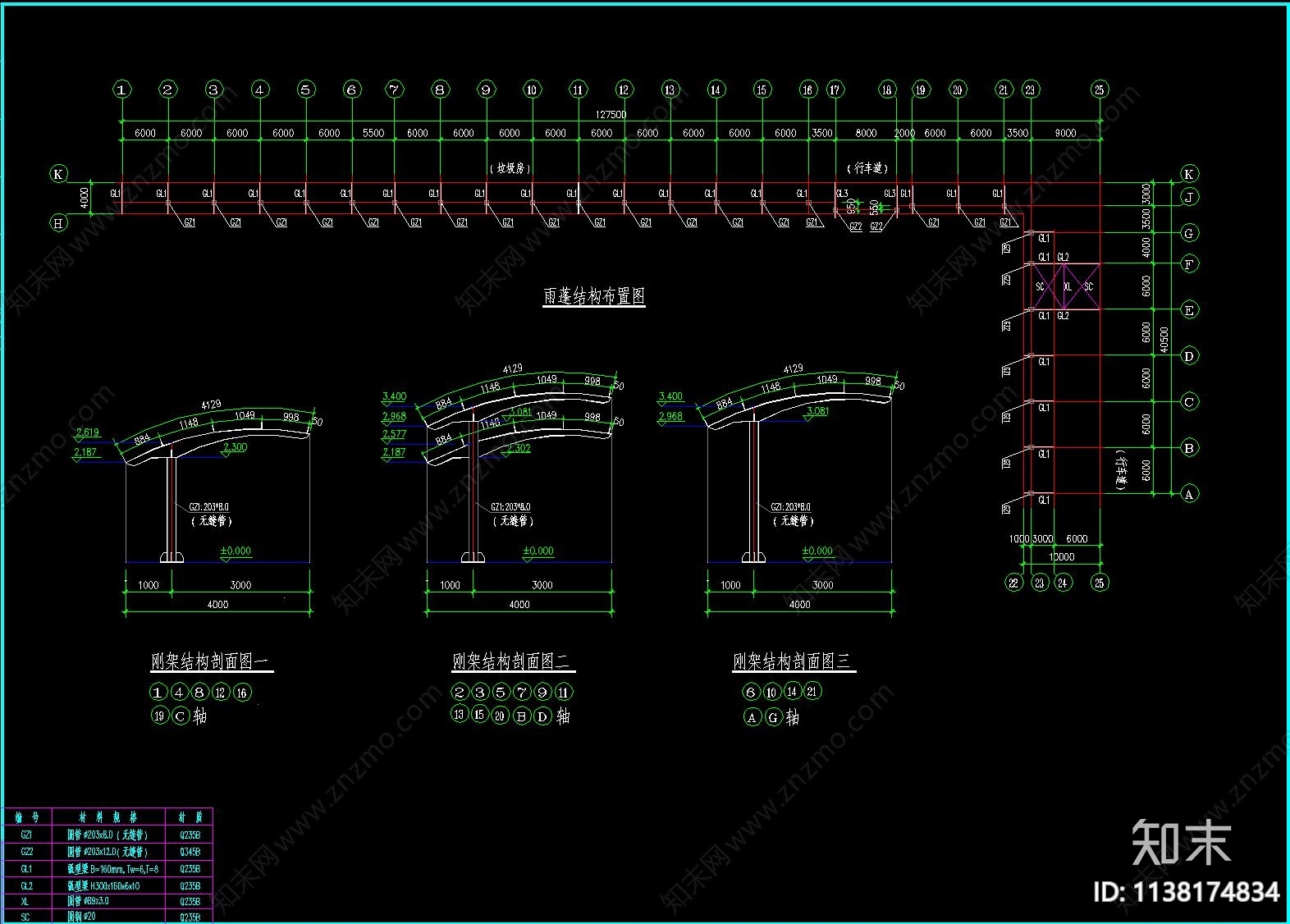This screenshot has height=924, width=1290.
Task: Click GZ1:203*8.0 note in section two
Action: point(510,507)
